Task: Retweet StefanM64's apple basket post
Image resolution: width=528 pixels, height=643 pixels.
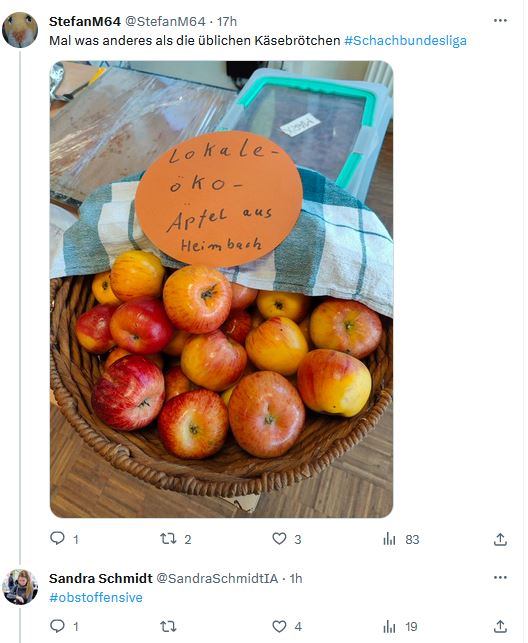Action: (168, 538)
